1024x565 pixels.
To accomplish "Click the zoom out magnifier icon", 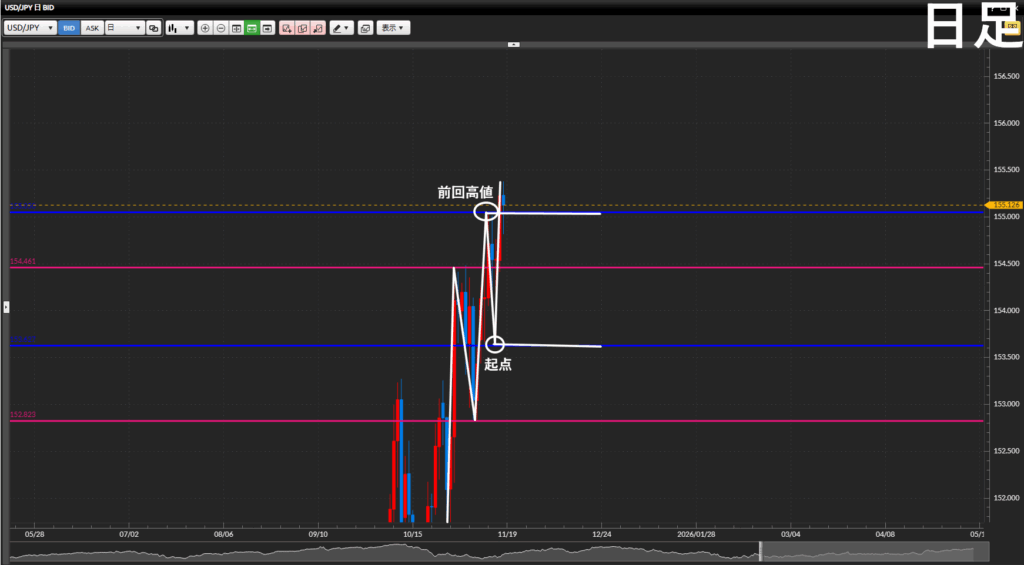I will (221, 28).
